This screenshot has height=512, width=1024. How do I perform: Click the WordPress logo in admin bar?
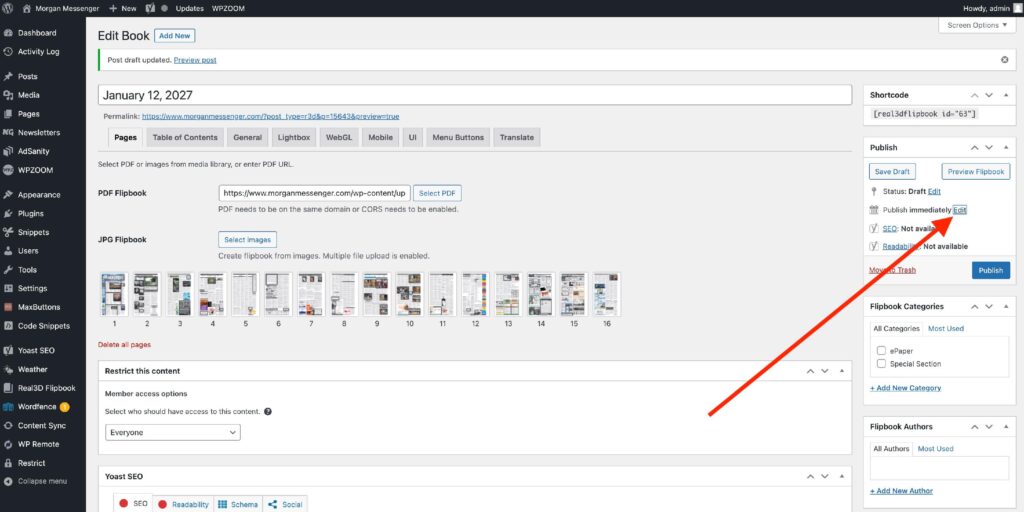[x=8, y=8]
